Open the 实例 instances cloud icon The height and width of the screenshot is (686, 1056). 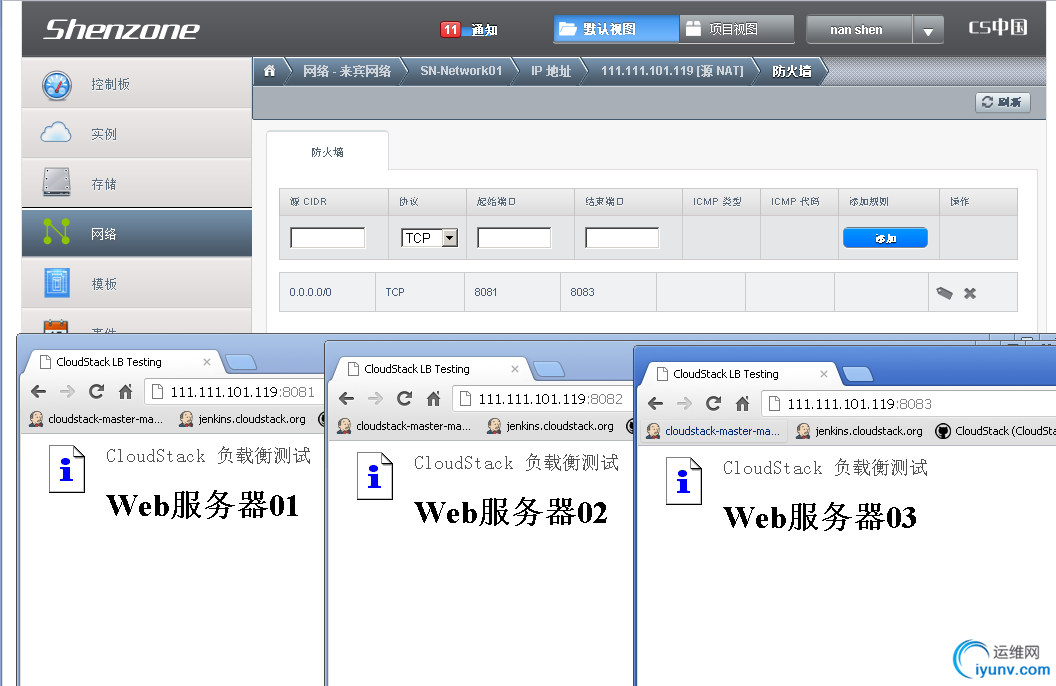(x=56, y=133)
